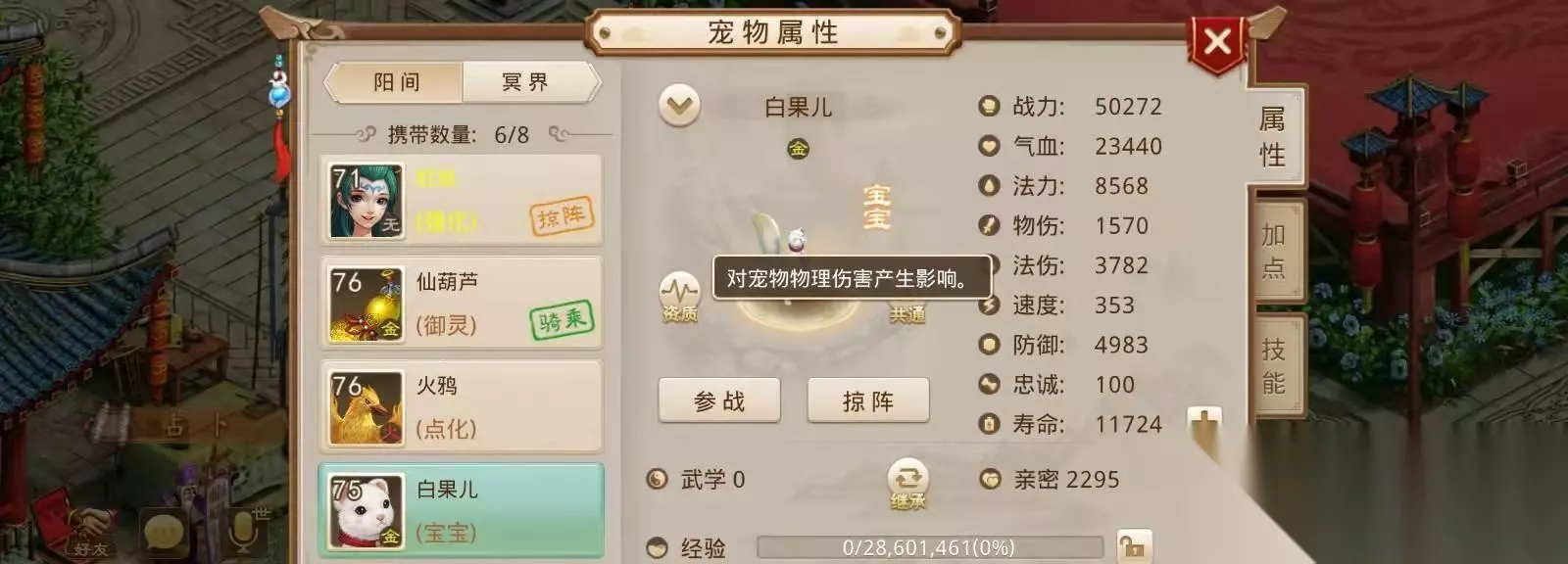Click the experience lock icon

[x=1134, y=546]
